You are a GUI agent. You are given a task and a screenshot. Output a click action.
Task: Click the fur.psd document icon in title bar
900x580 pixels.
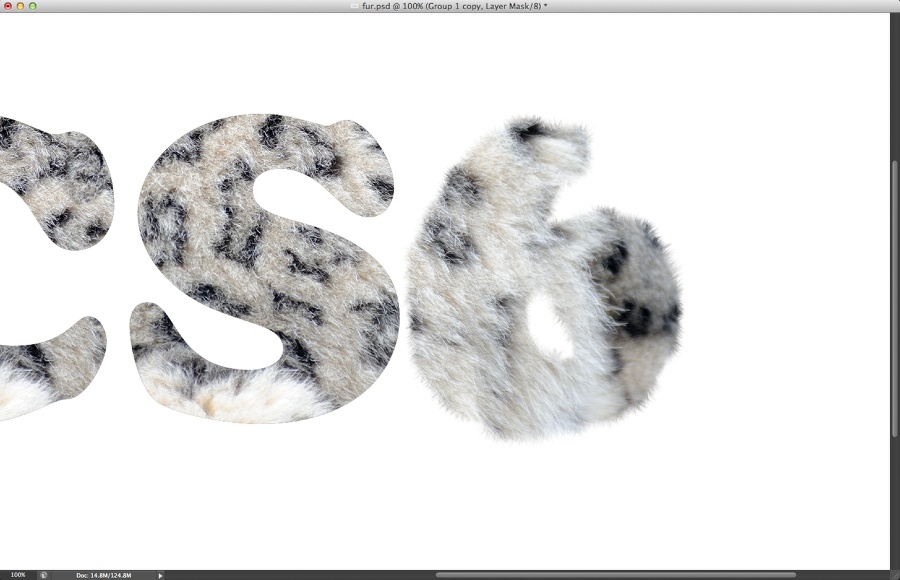pyautogui.click(x=354, y=6)
